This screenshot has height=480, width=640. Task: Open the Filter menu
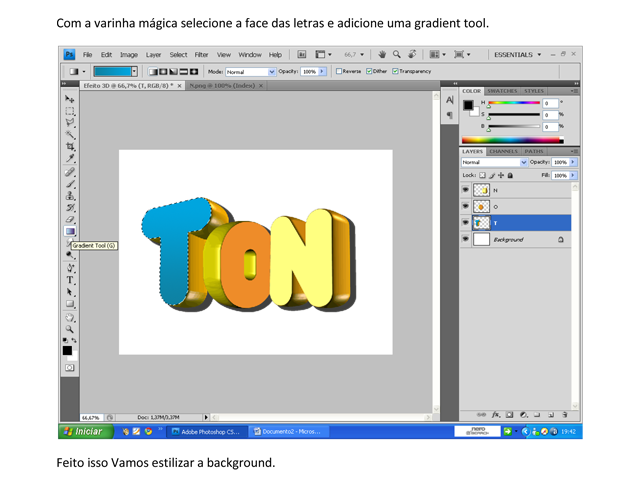click(x=201, y=55)
